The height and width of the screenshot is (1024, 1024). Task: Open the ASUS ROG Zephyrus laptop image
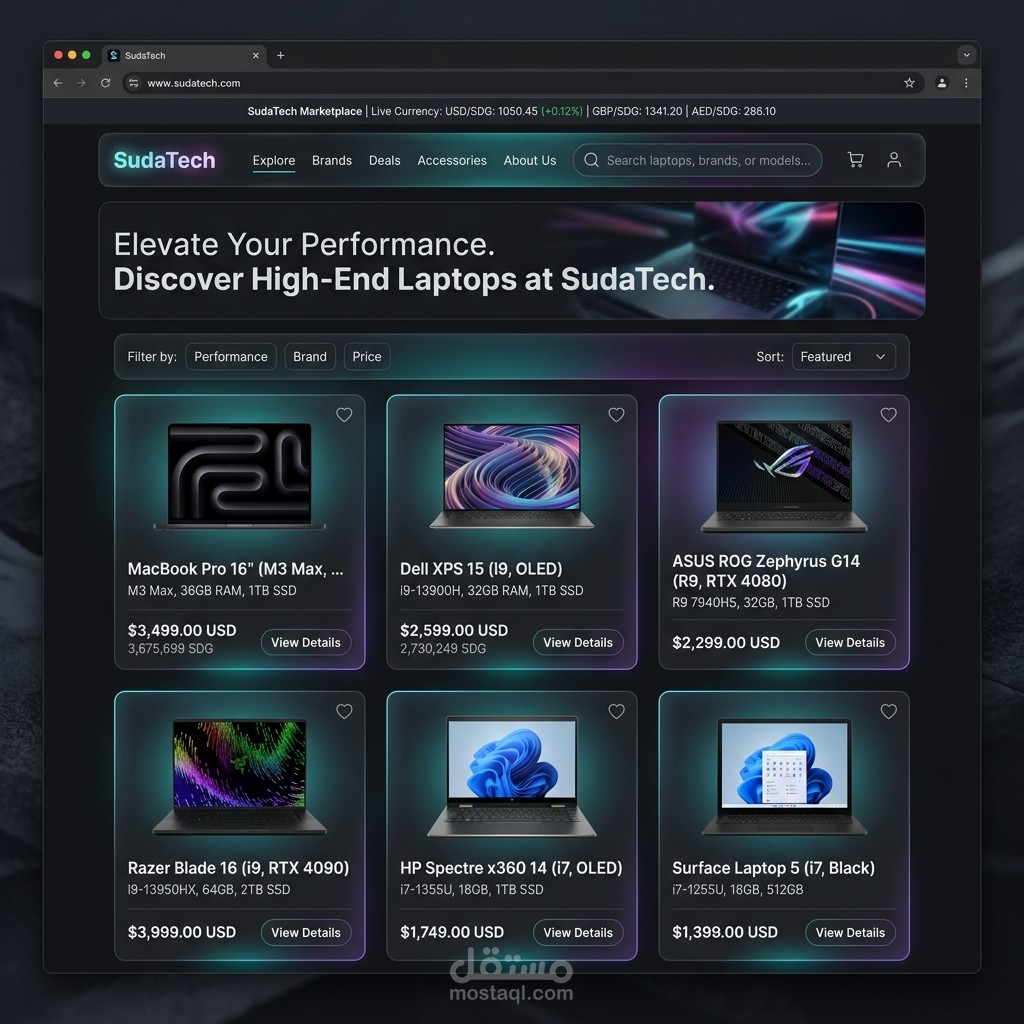[x=784, y=475]
